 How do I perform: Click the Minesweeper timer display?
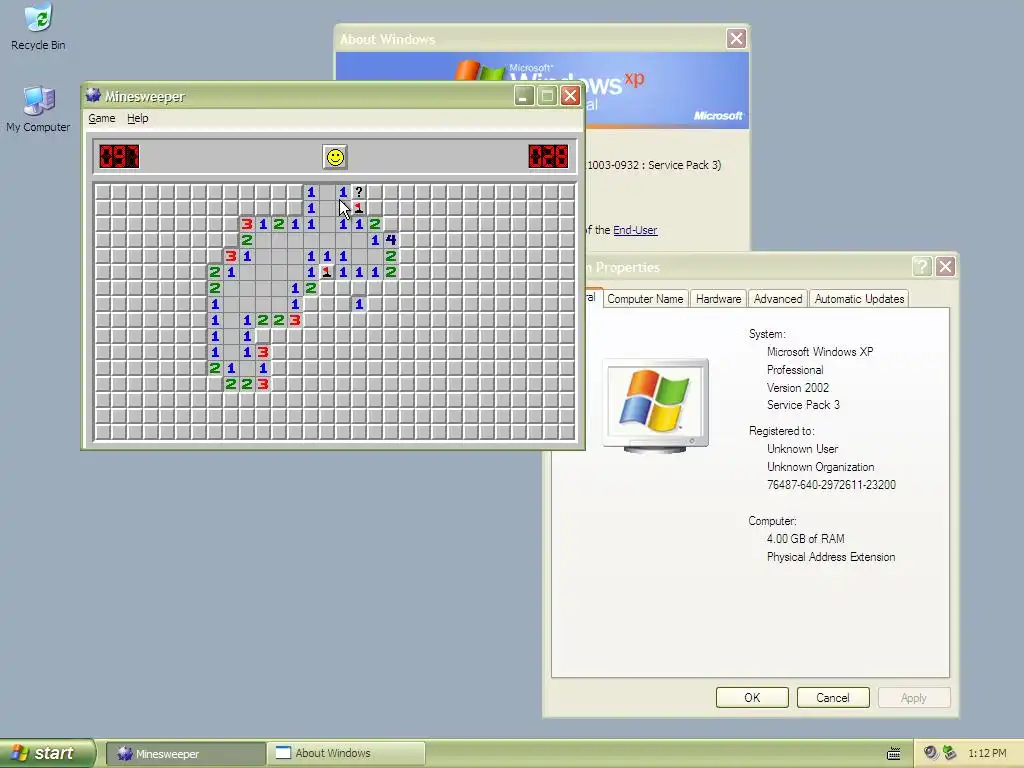pos(548,157)
